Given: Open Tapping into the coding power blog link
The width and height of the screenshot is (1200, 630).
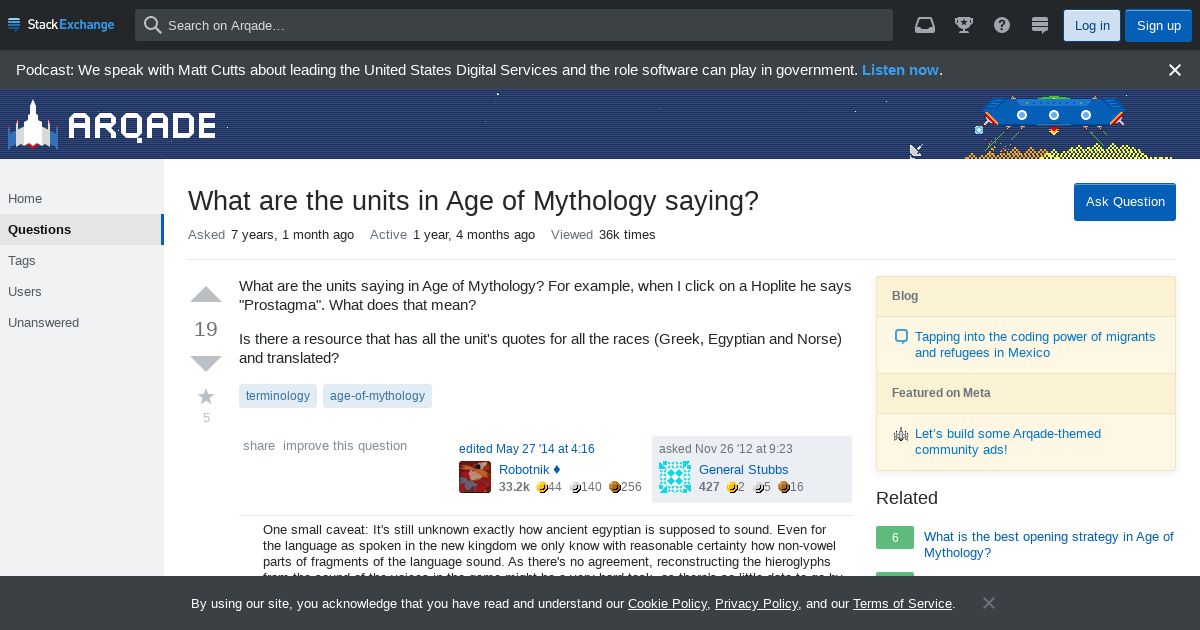Looking at the screenshot, I should [1035, 344].
